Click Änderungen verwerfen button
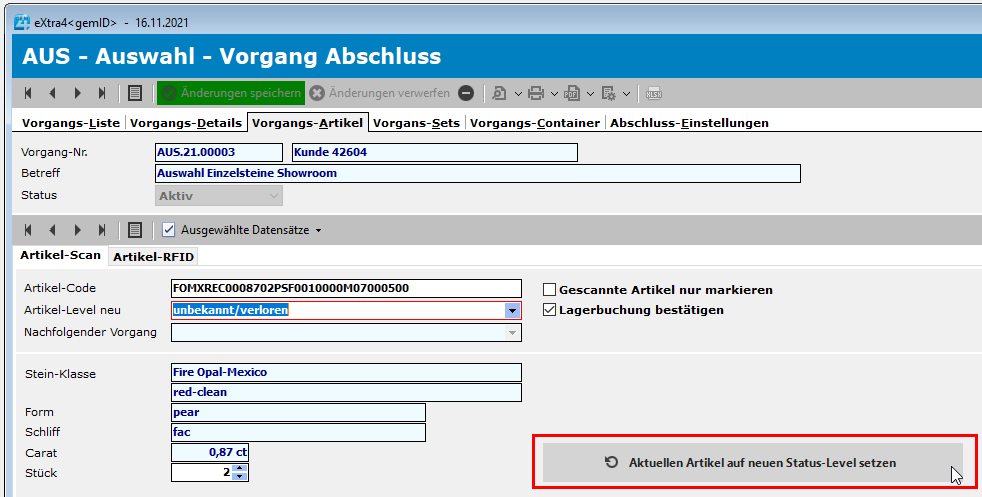 pos(380,93)
